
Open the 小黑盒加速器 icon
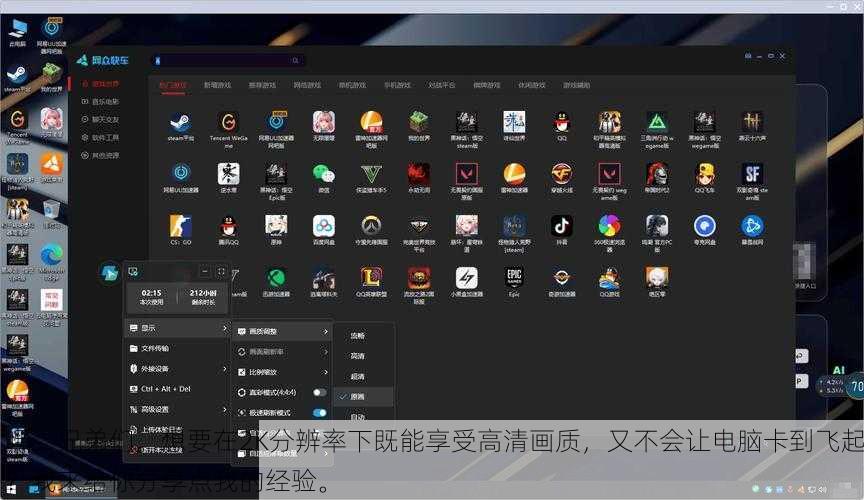tap(467, 278)
